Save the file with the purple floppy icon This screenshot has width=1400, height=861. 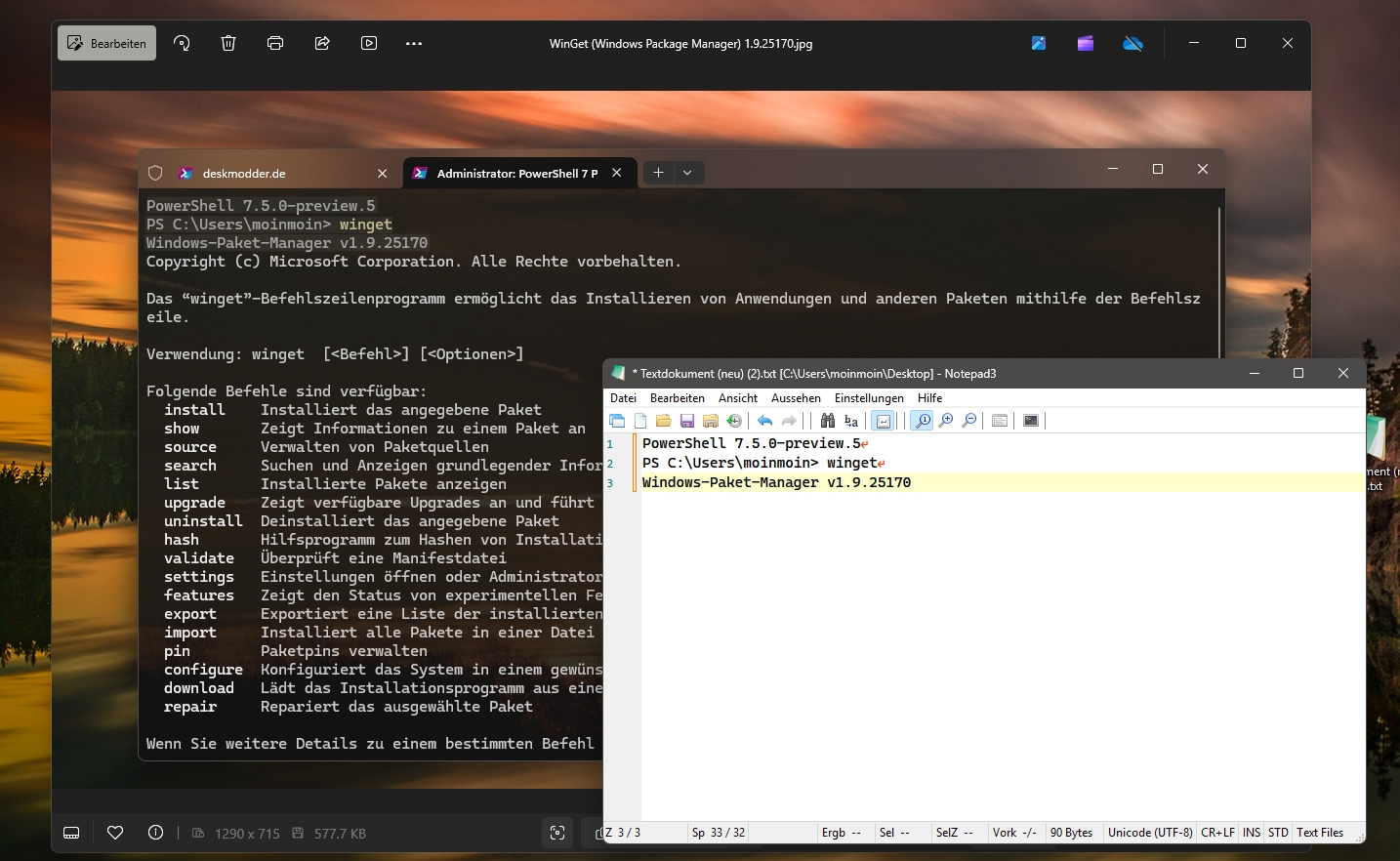click(687, 421)
